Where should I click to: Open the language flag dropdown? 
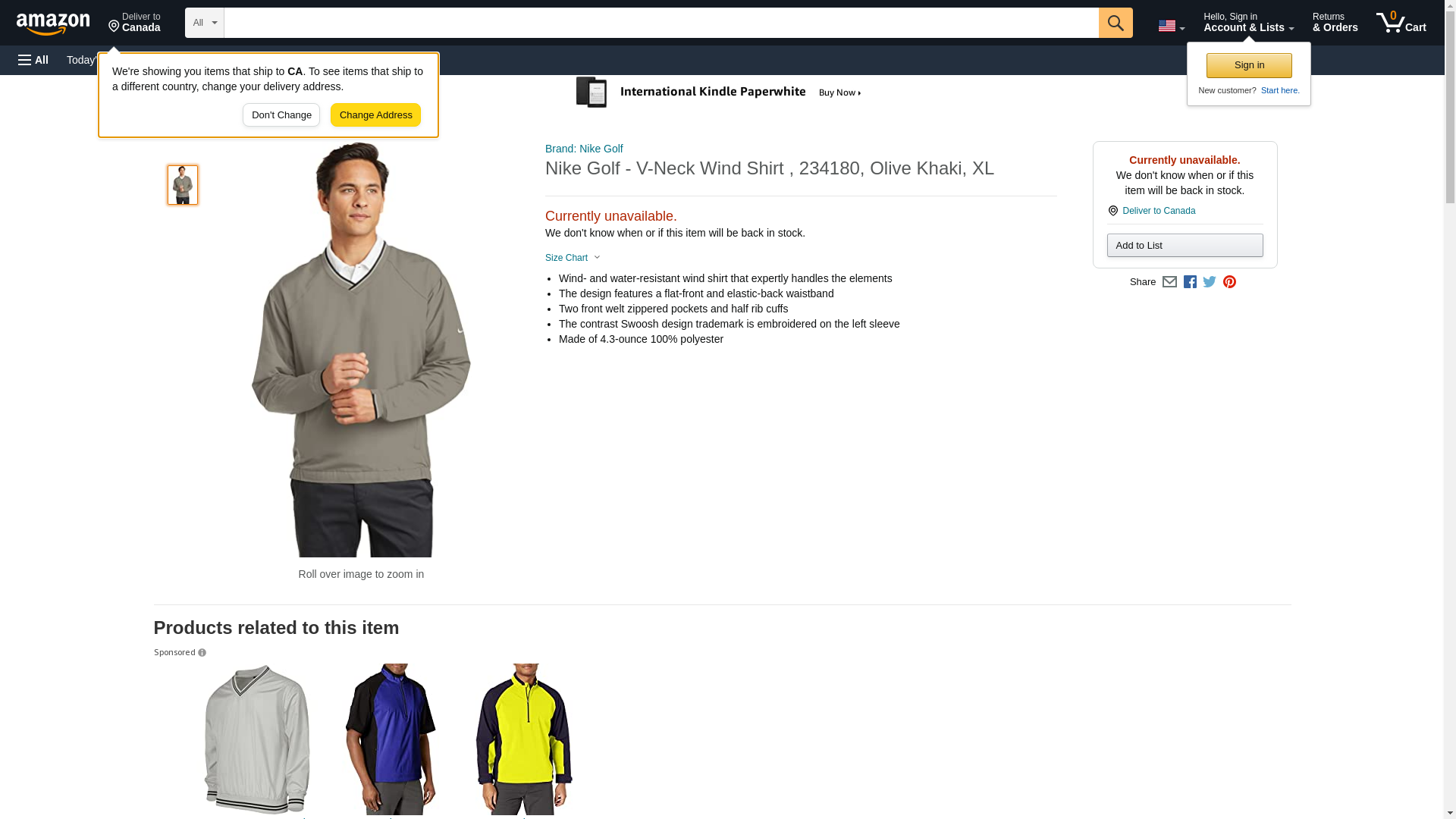coord(1171,26)
